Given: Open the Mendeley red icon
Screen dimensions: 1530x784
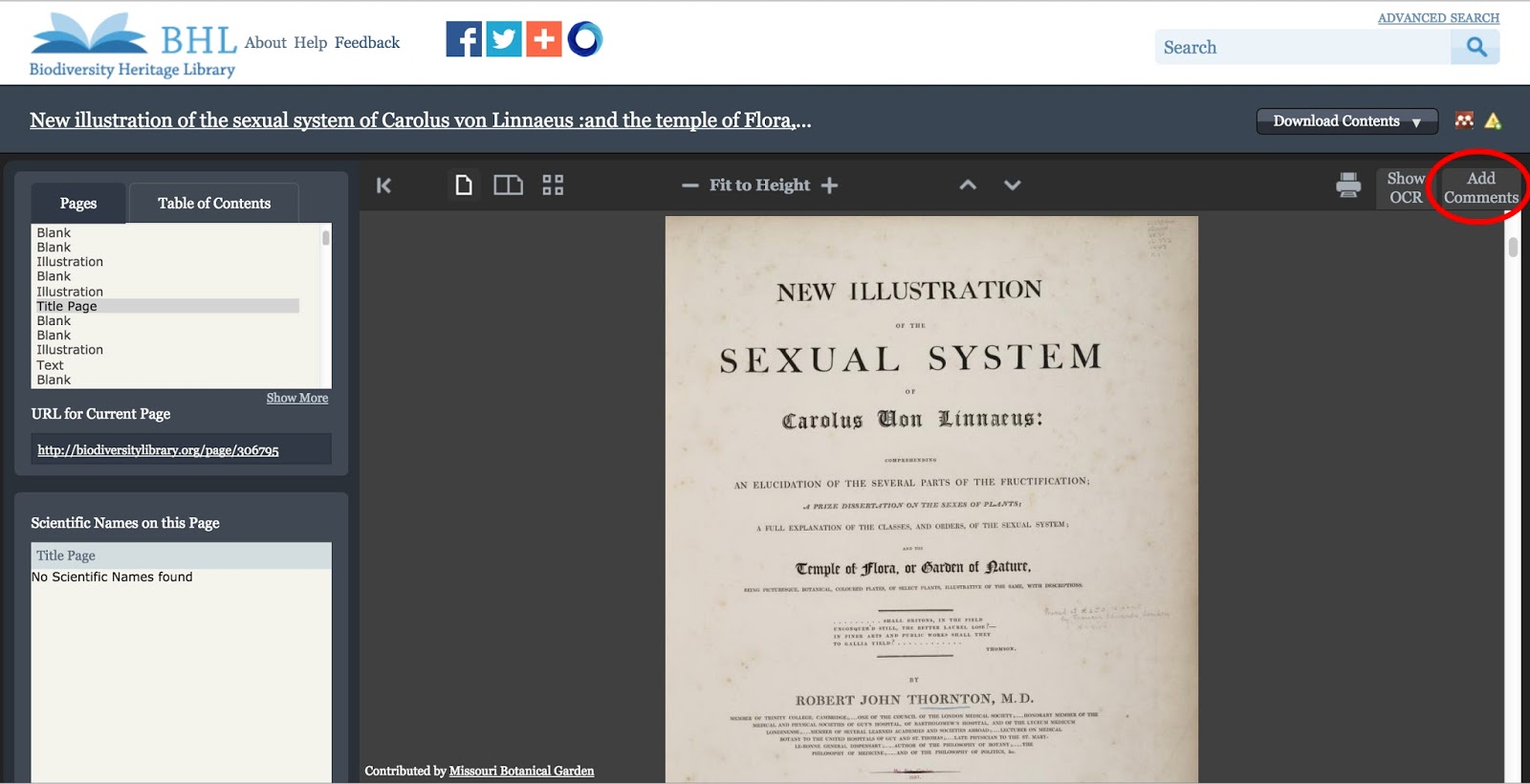Looking at the screenshot, I should (1464, 120).
